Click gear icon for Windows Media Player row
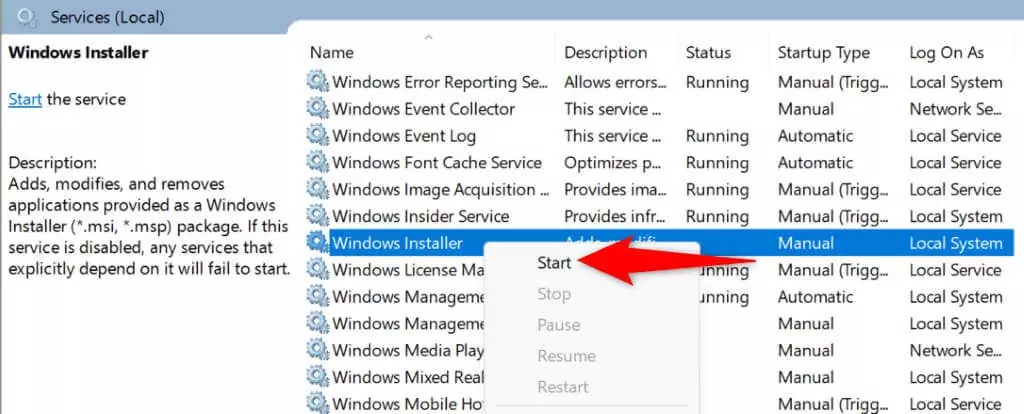Image resolution: width=1024 pixels, height=414 pixels. point(318,350)
